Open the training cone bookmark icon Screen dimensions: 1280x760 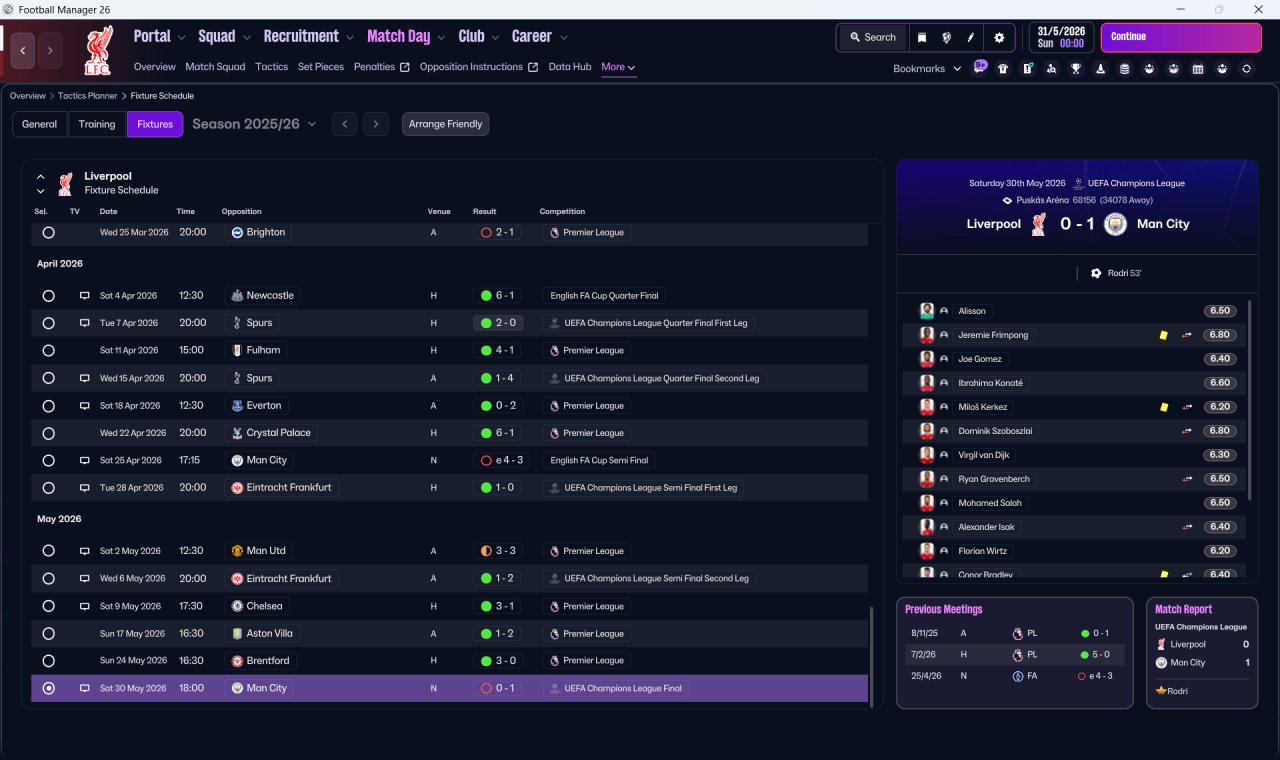[x=1100, y=69]
